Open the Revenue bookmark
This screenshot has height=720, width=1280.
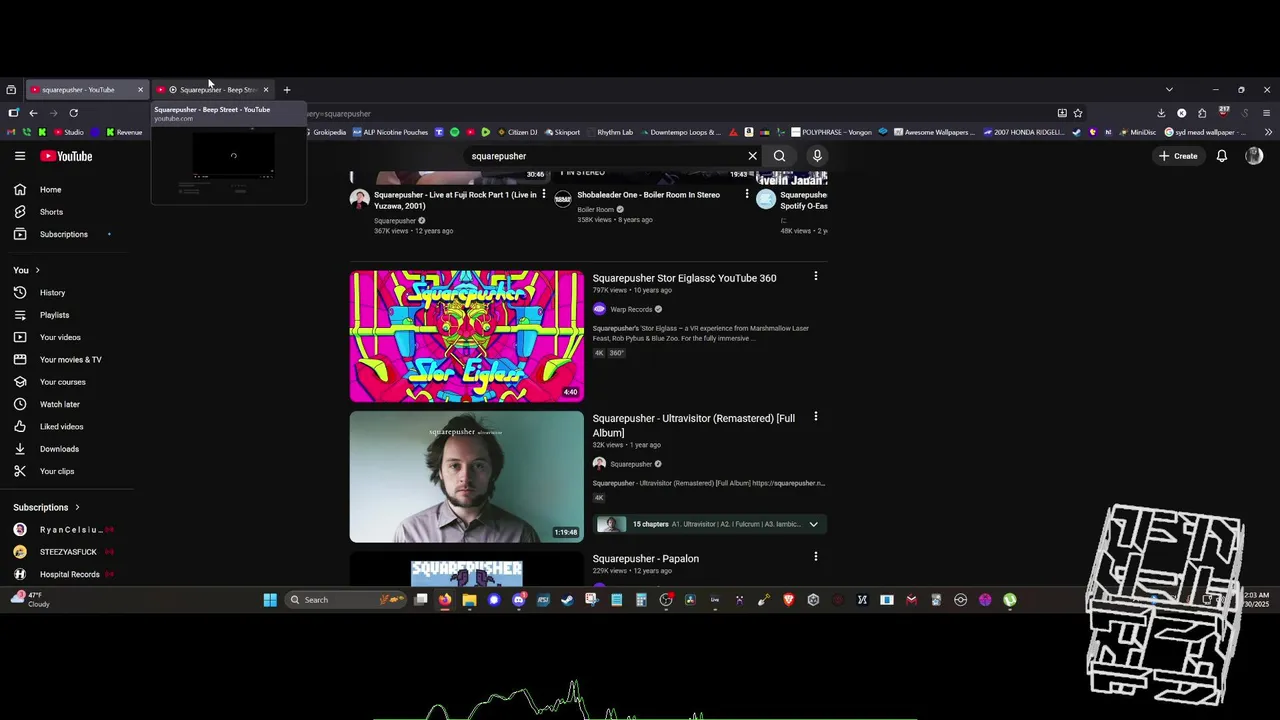coord(124,132)
